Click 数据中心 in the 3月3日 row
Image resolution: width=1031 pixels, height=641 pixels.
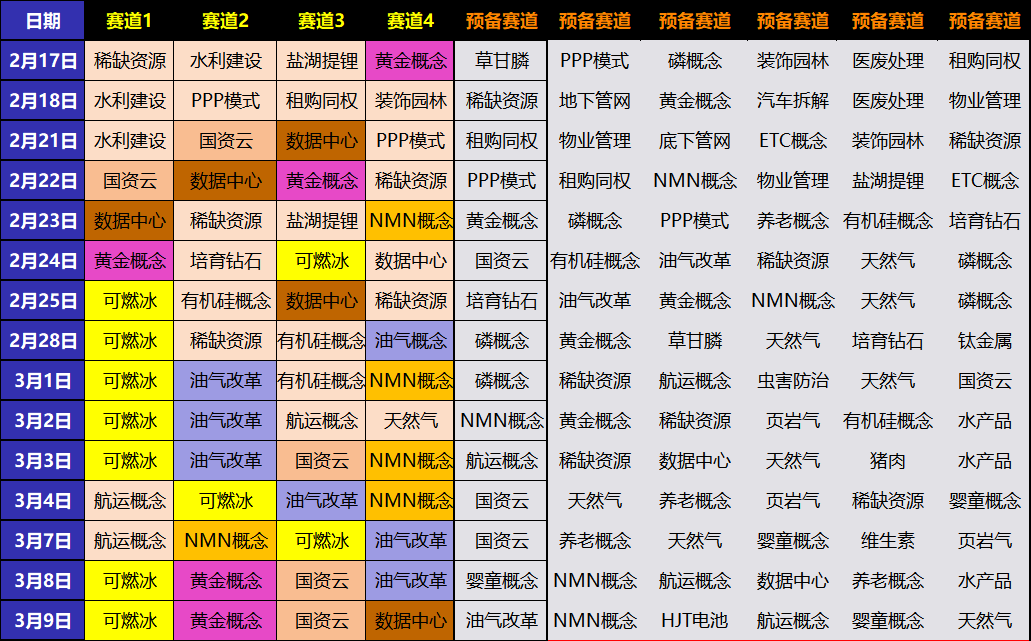694,461
